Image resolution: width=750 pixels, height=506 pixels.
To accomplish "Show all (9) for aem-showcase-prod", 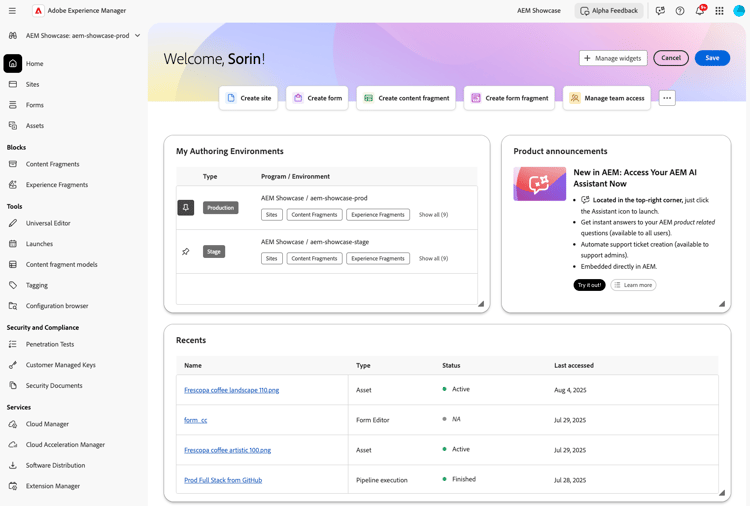I will [x=433, y=215].
